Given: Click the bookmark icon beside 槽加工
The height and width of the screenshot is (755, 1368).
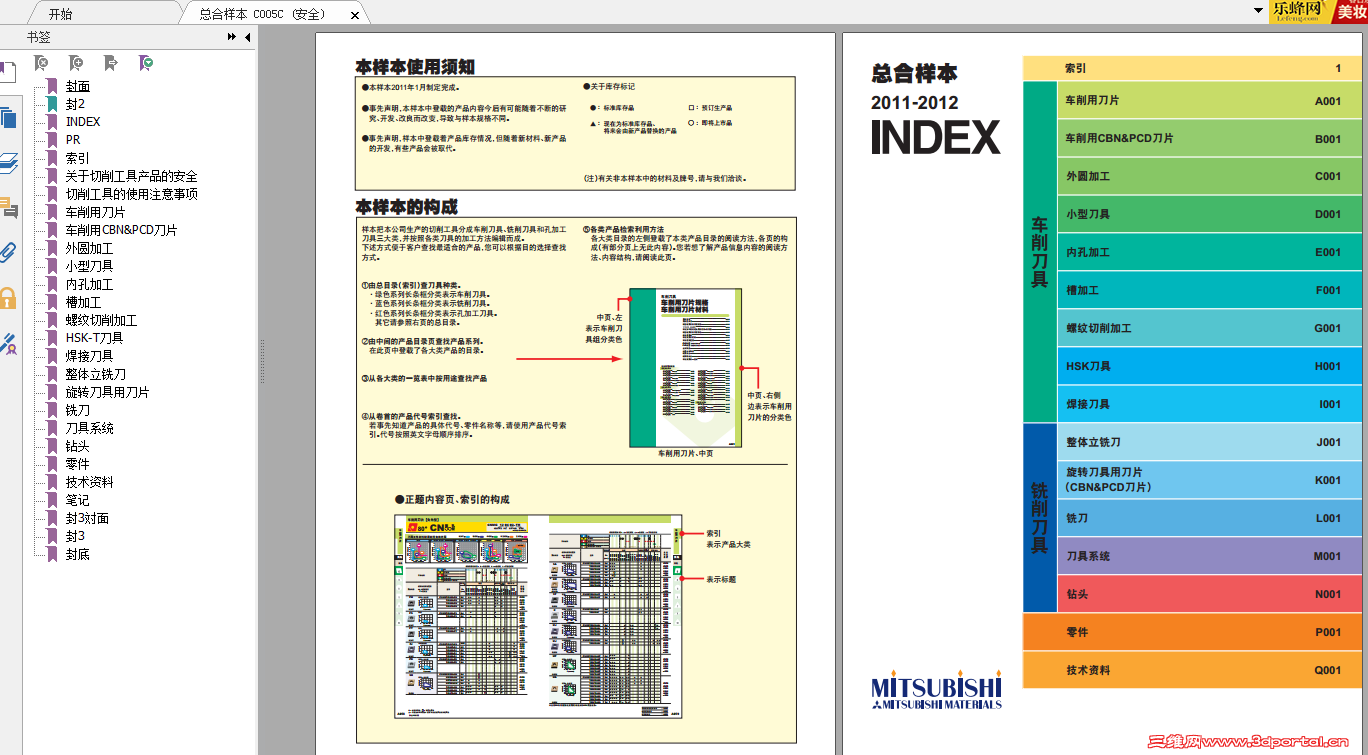Looking at the screenshot, I should [x=52, y=302].
